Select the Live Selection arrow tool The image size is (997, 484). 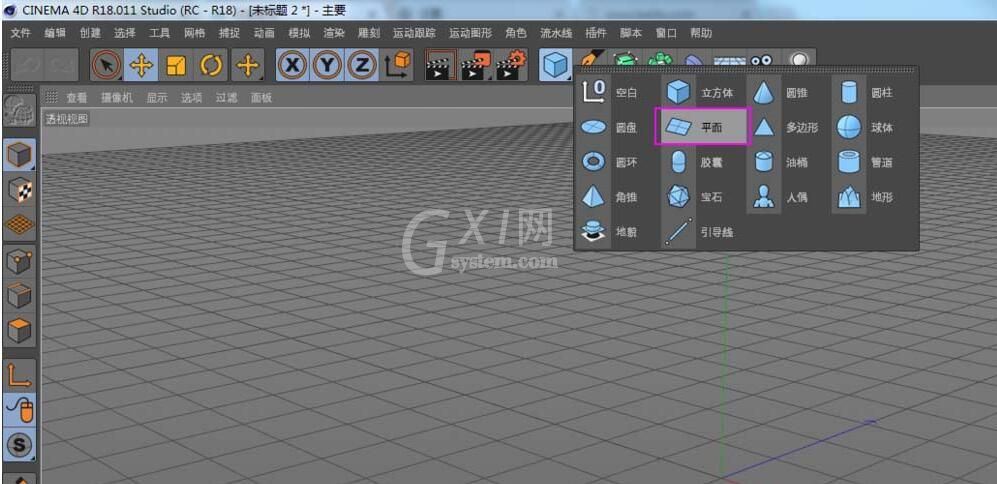point(106,65)
